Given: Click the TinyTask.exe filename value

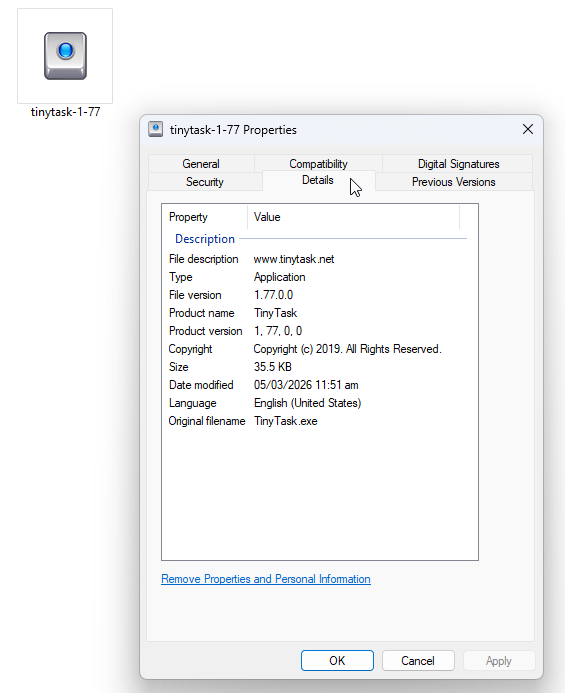Looking at the screenshot, I should coord(286,421).
